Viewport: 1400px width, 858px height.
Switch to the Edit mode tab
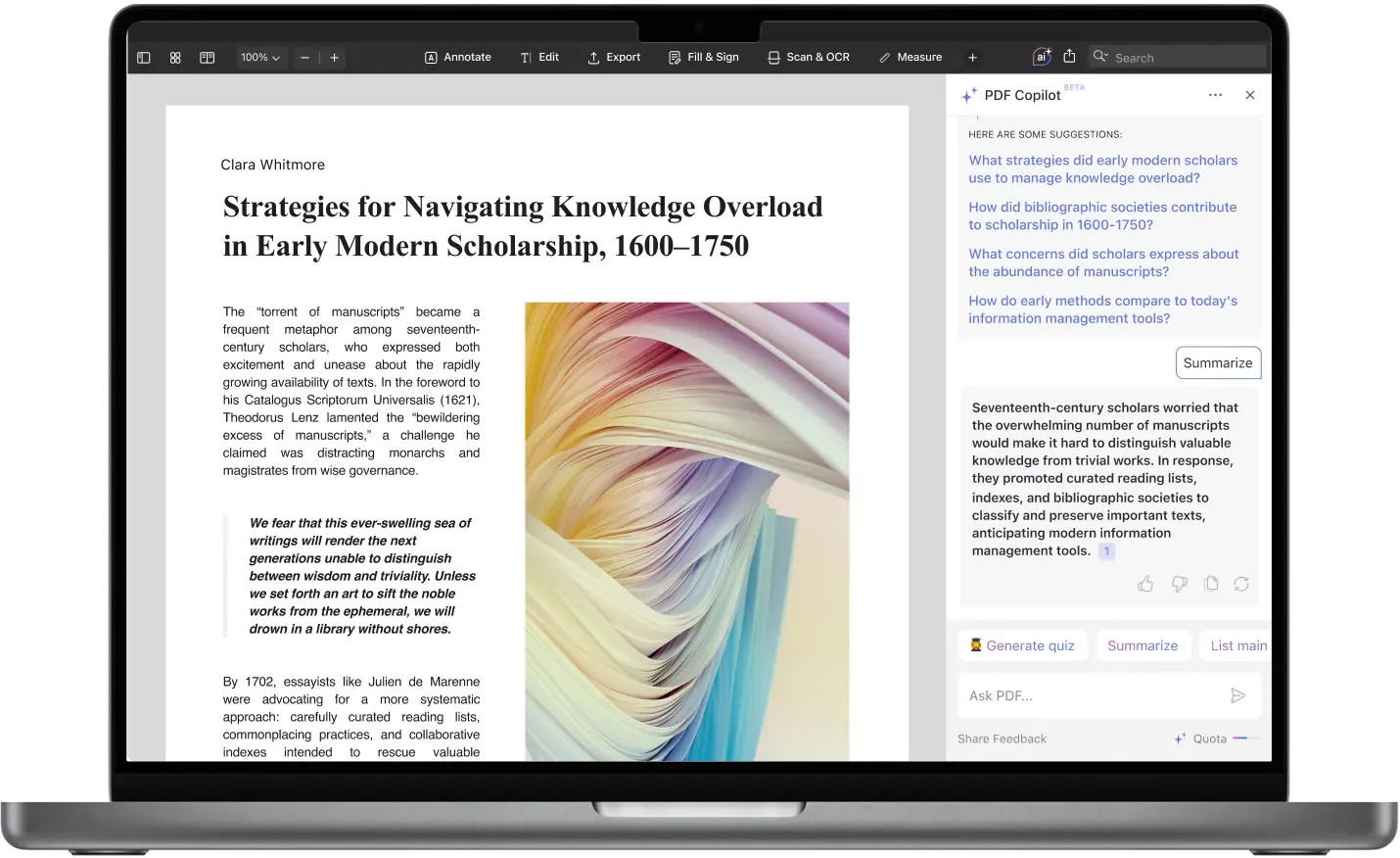pos(539,57)
